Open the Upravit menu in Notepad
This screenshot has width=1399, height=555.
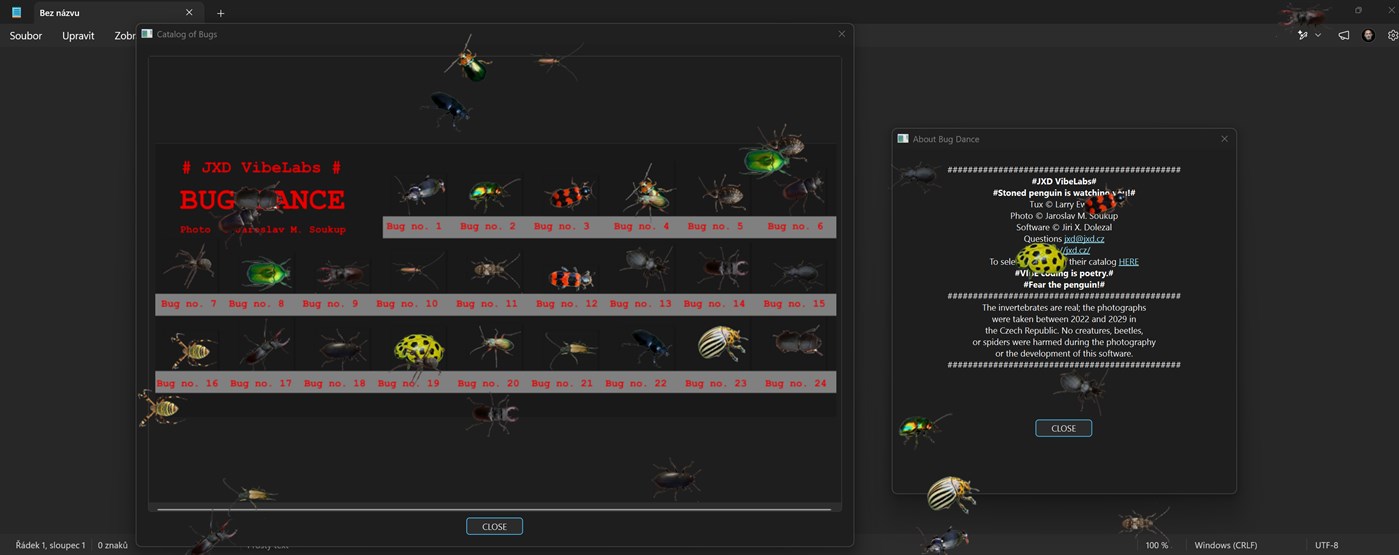[x=78, y=36]
